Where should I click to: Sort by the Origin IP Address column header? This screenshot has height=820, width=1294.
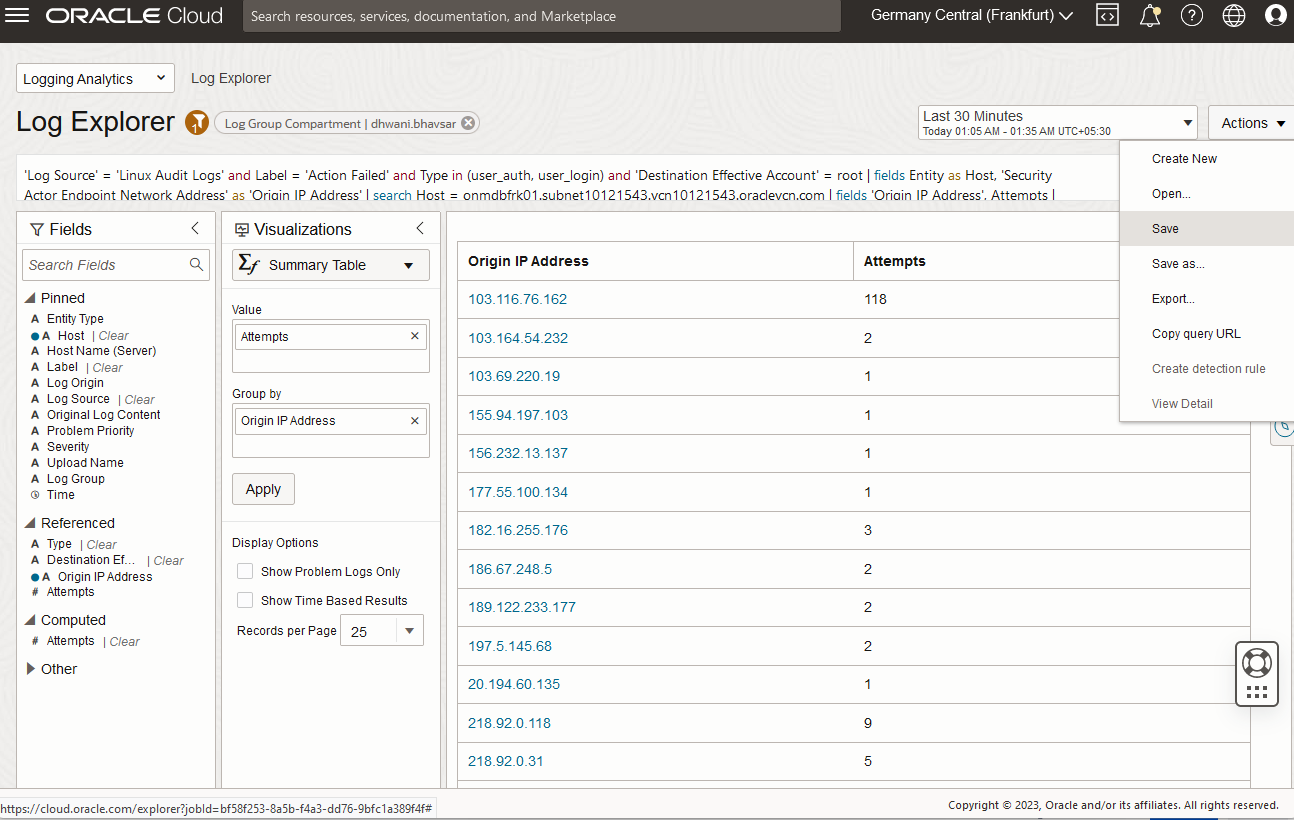coord(528,261)
